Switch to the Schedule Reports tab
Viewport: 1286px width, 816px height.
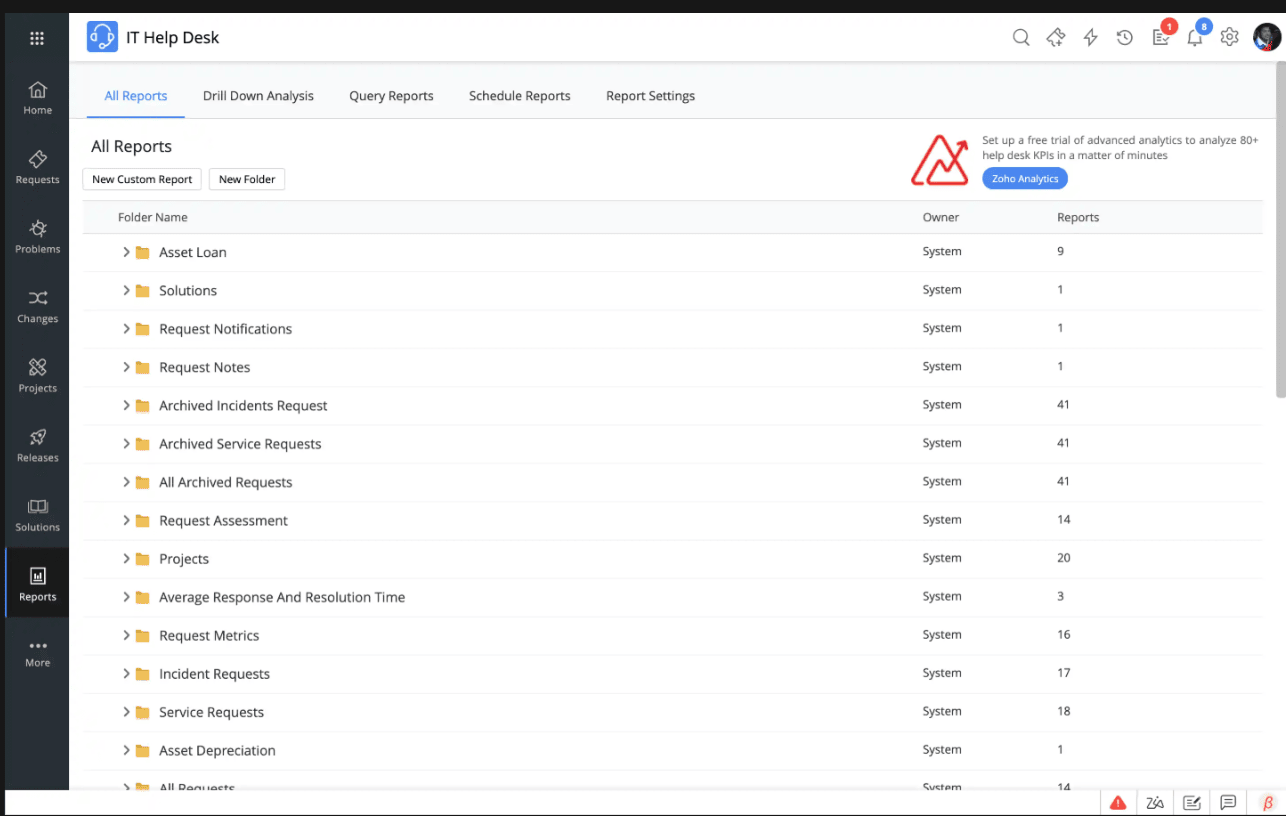[519, 96]
